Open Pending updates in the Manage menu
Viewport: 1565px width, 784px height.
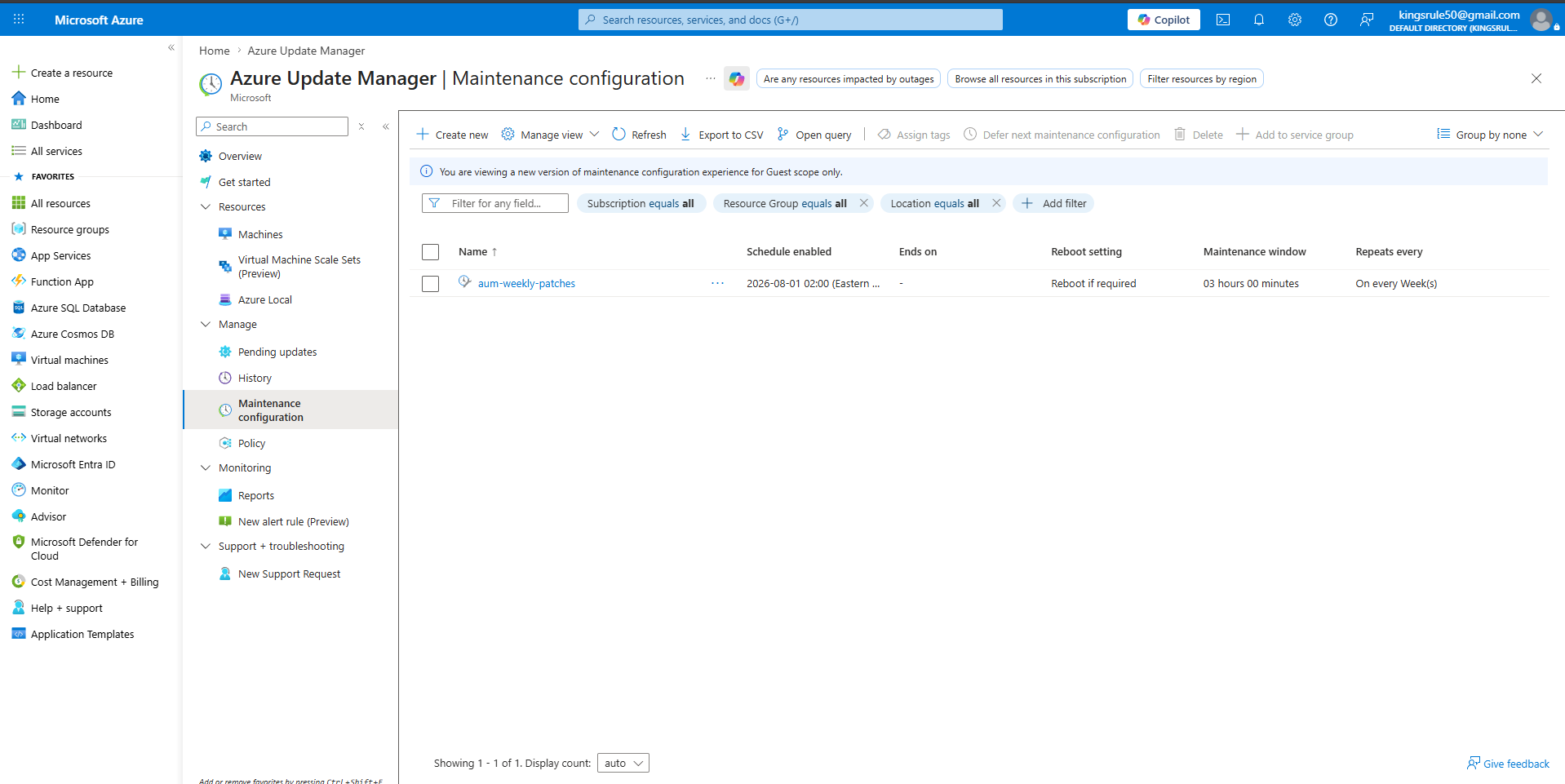(277, 352)
